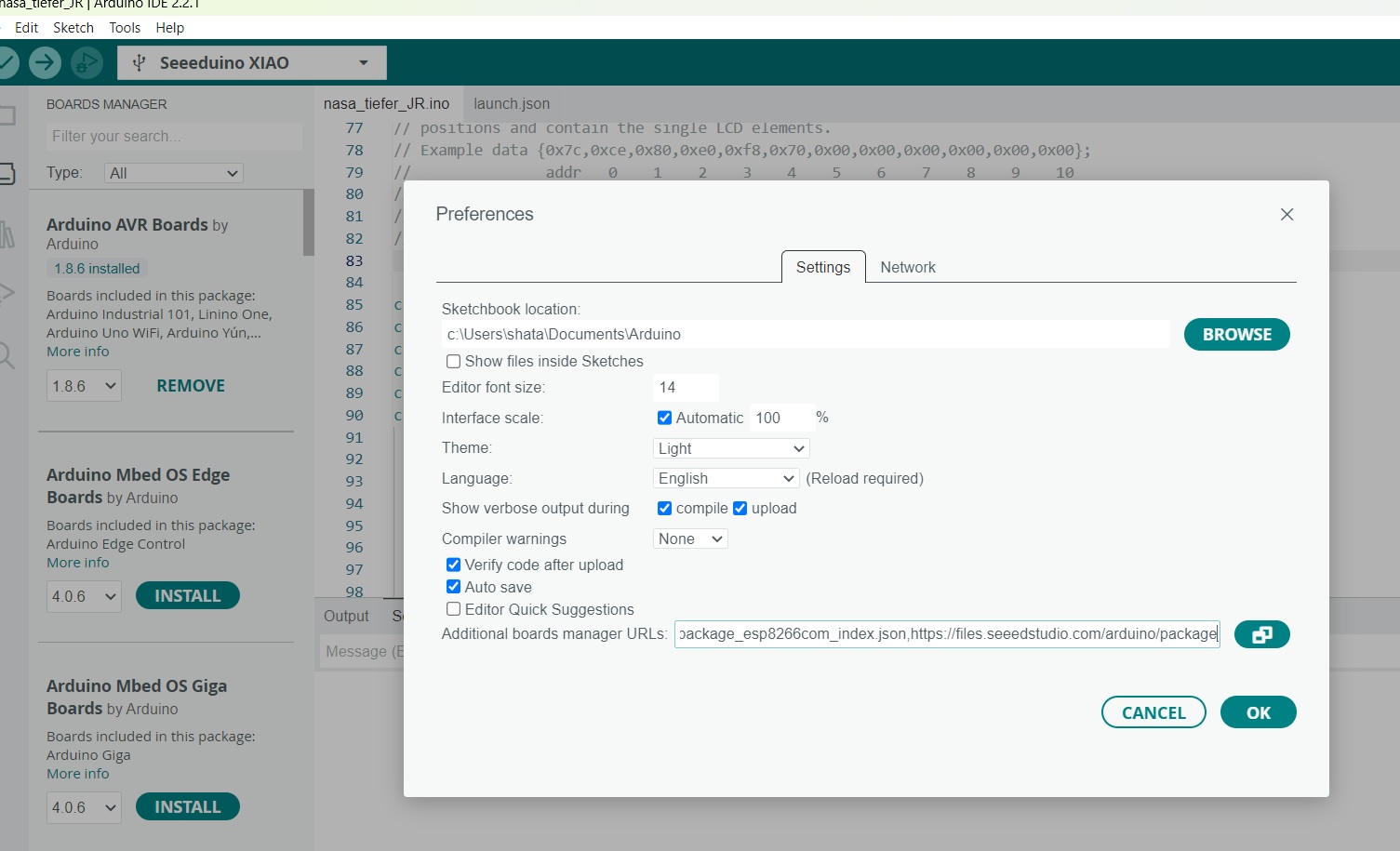Click the Verify sketch checkmark icon

(x=6, y=62)
